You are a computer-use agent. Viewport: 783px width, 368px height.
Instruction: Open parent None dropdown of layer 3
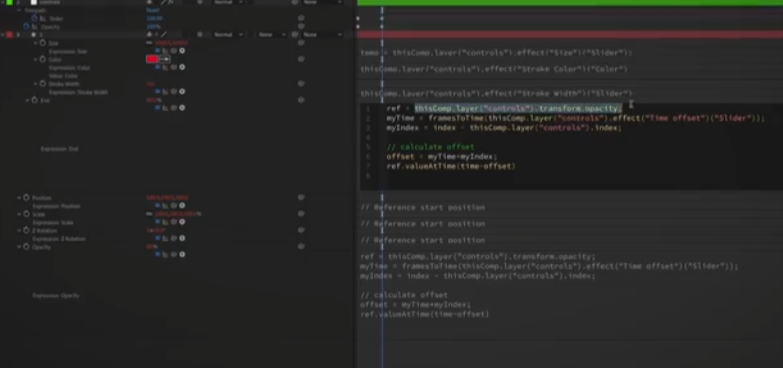pyautogui.click(x=323, y=35)
